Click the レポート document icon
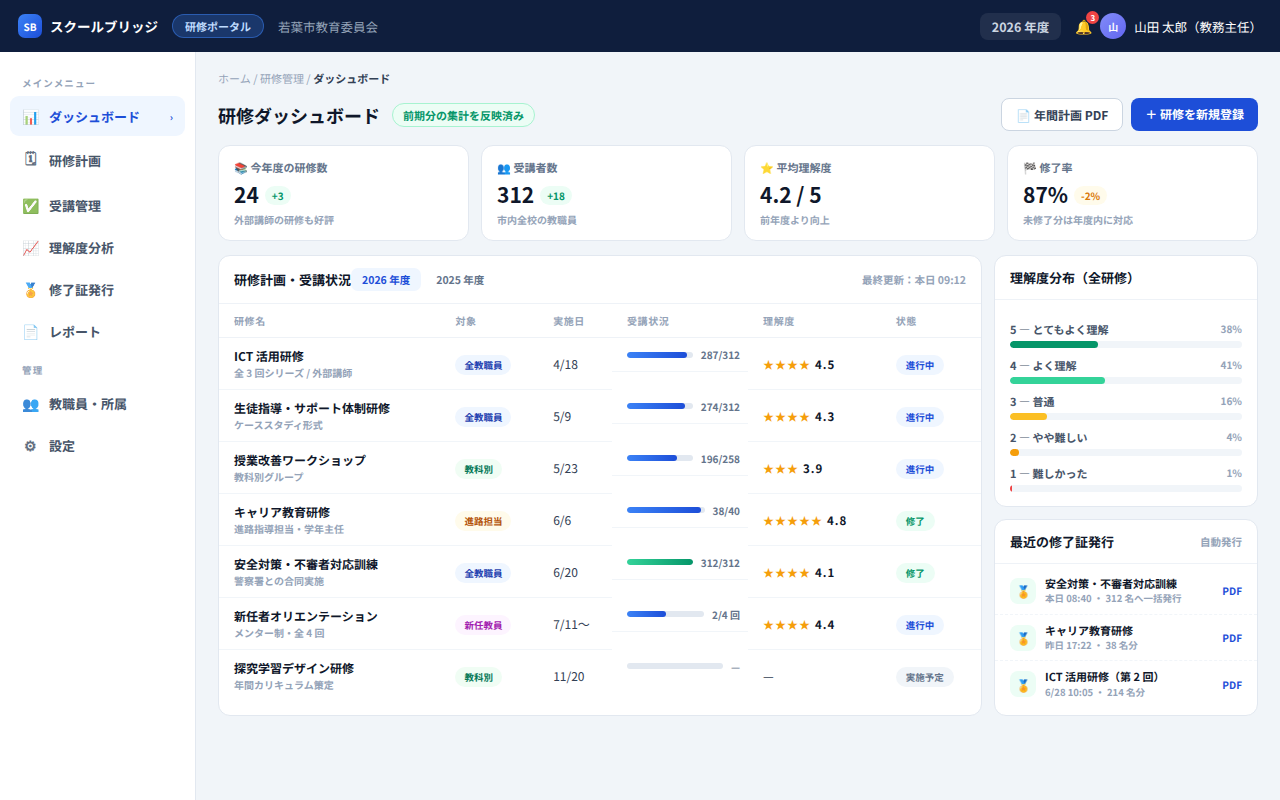Image resolution: width=1280 pixels, height=800 pixels. tap(31, 332)
